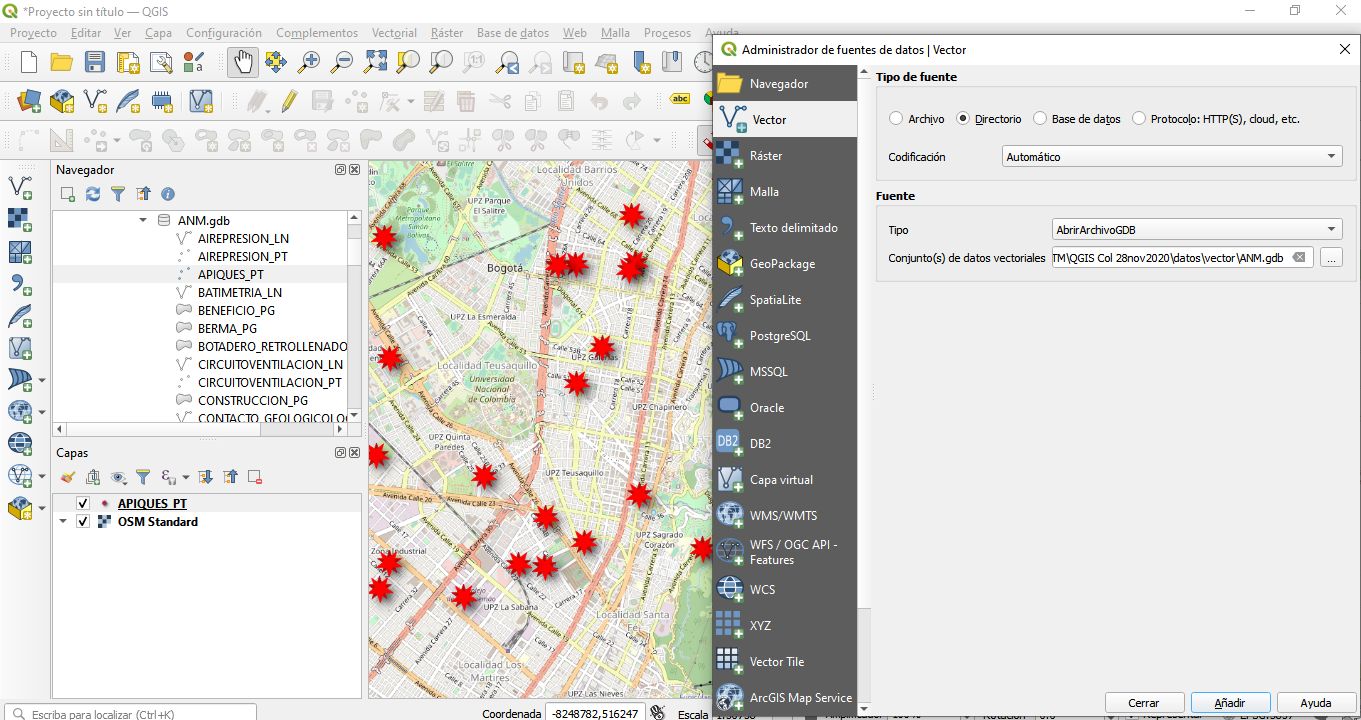Select the Navegador tab in data source manager
The width and height of the screenshot is (1361, 720).
[x=785, y=84]
